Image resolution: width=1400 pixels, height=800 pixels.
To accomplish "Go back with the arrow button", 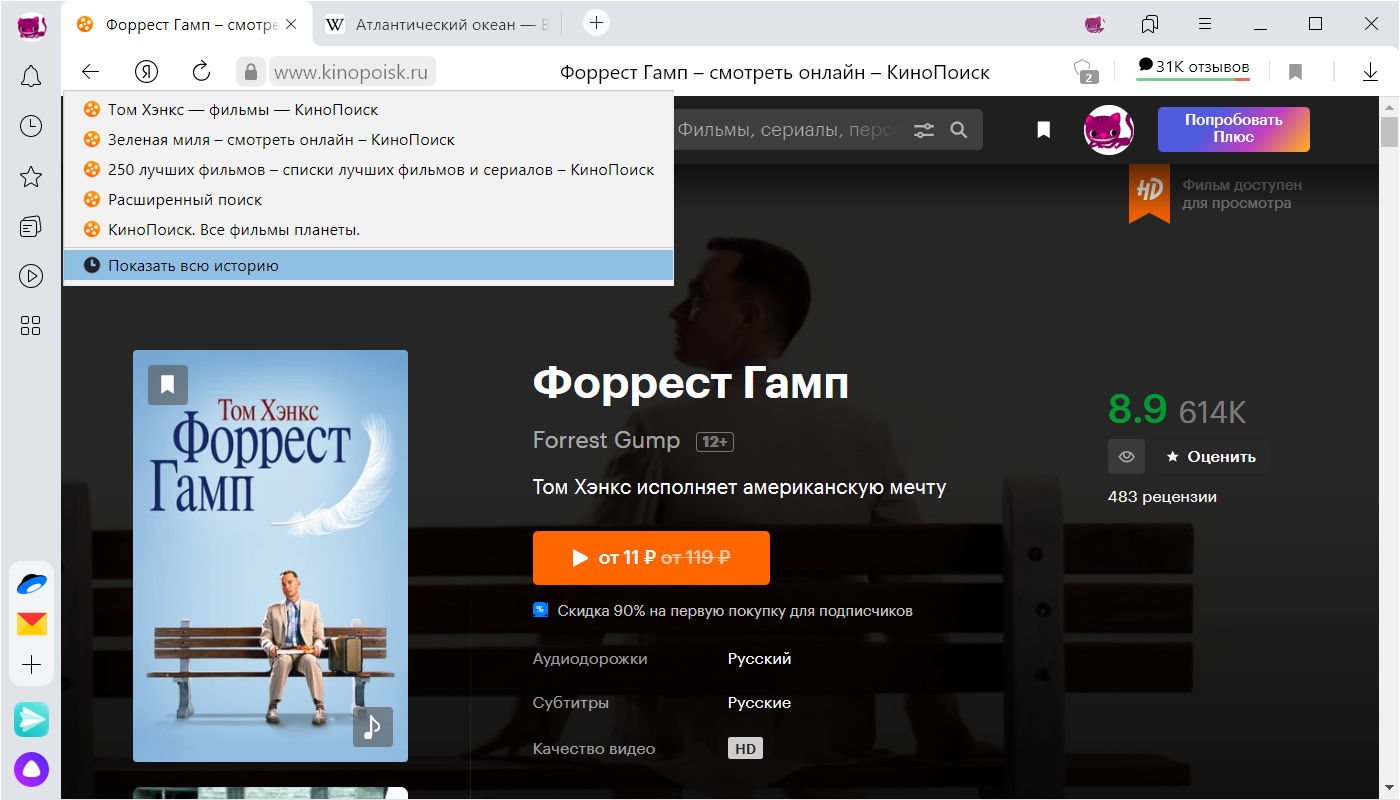I will (x=91, y=71).
